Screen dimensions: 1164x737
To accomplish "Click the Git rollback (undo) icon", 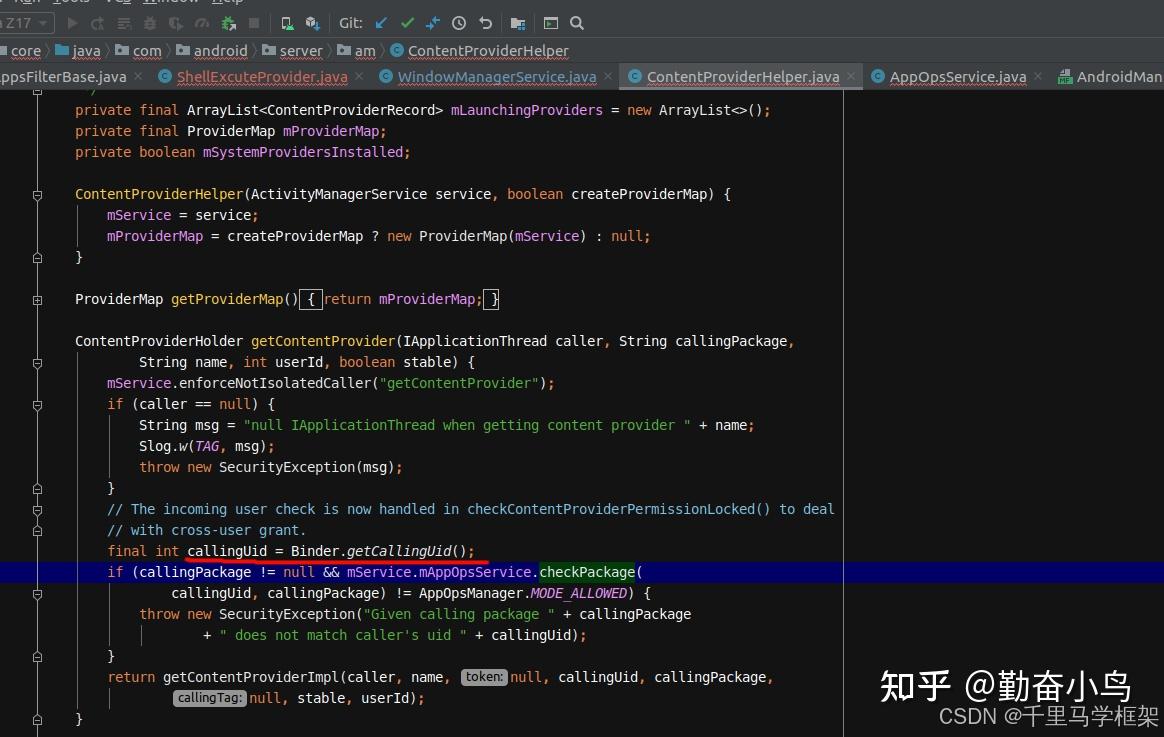I will [485, 23].
